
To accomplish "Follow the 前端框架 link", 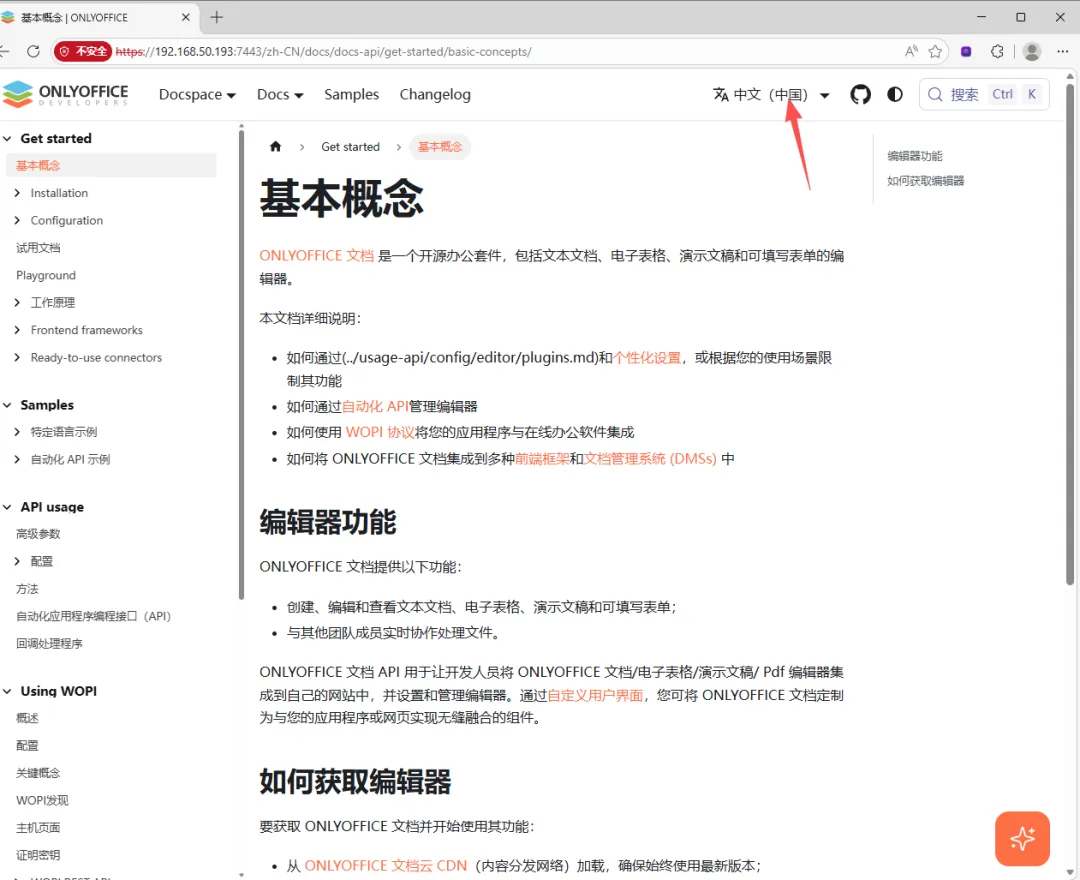I will click(542, 459).
